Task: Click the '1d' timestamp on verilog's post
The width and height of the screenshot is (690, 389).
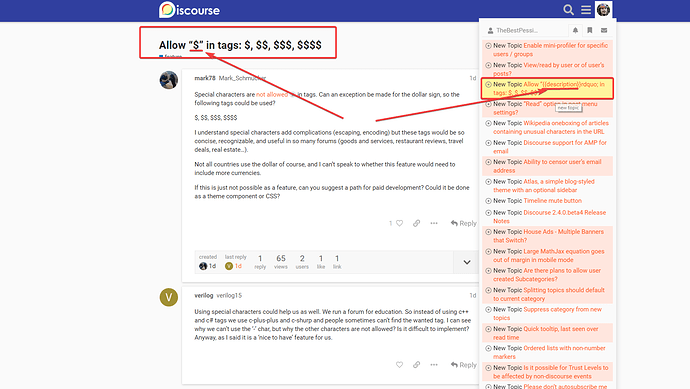Action: (473, 295)
